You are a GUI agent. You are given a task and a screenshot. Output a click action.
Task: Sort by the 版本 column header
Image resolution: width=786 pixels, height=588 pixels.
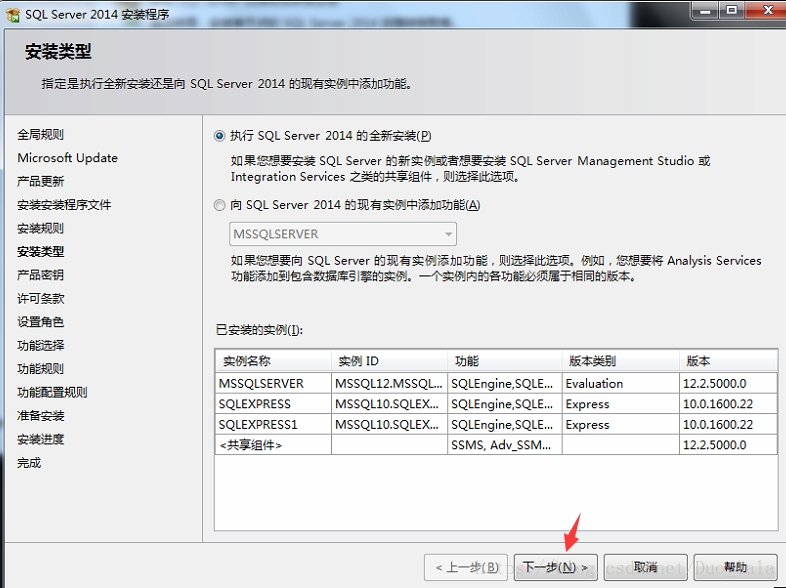728,361
